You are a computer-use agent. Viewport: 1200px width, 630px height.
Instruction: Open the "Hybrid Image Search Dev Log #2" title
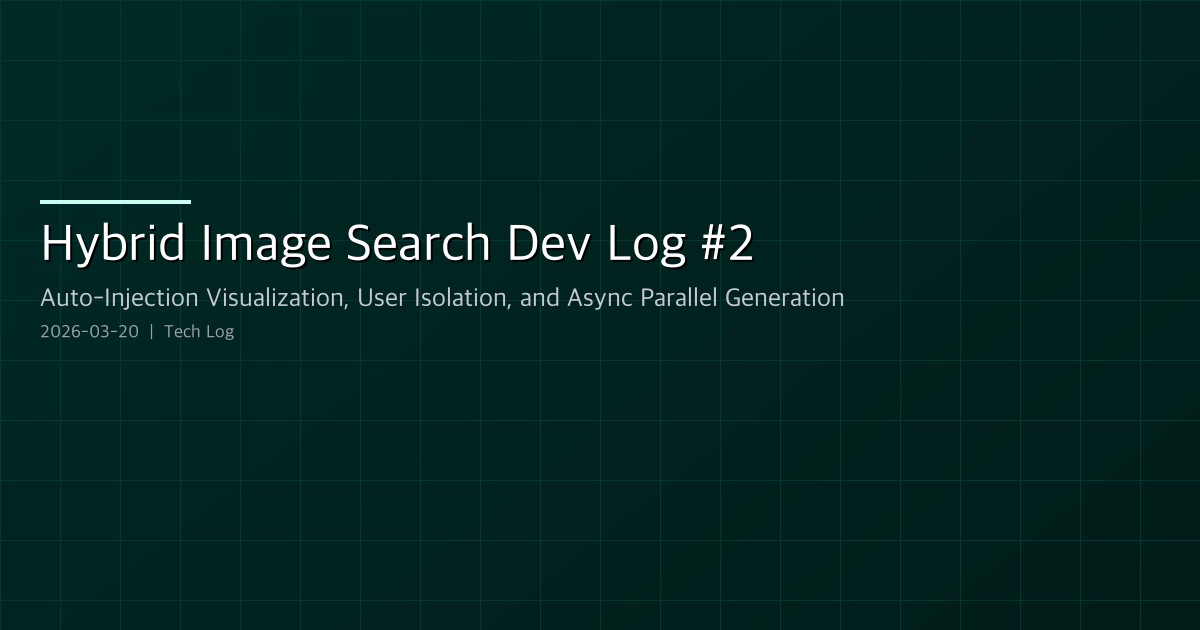tap(397, 242)
